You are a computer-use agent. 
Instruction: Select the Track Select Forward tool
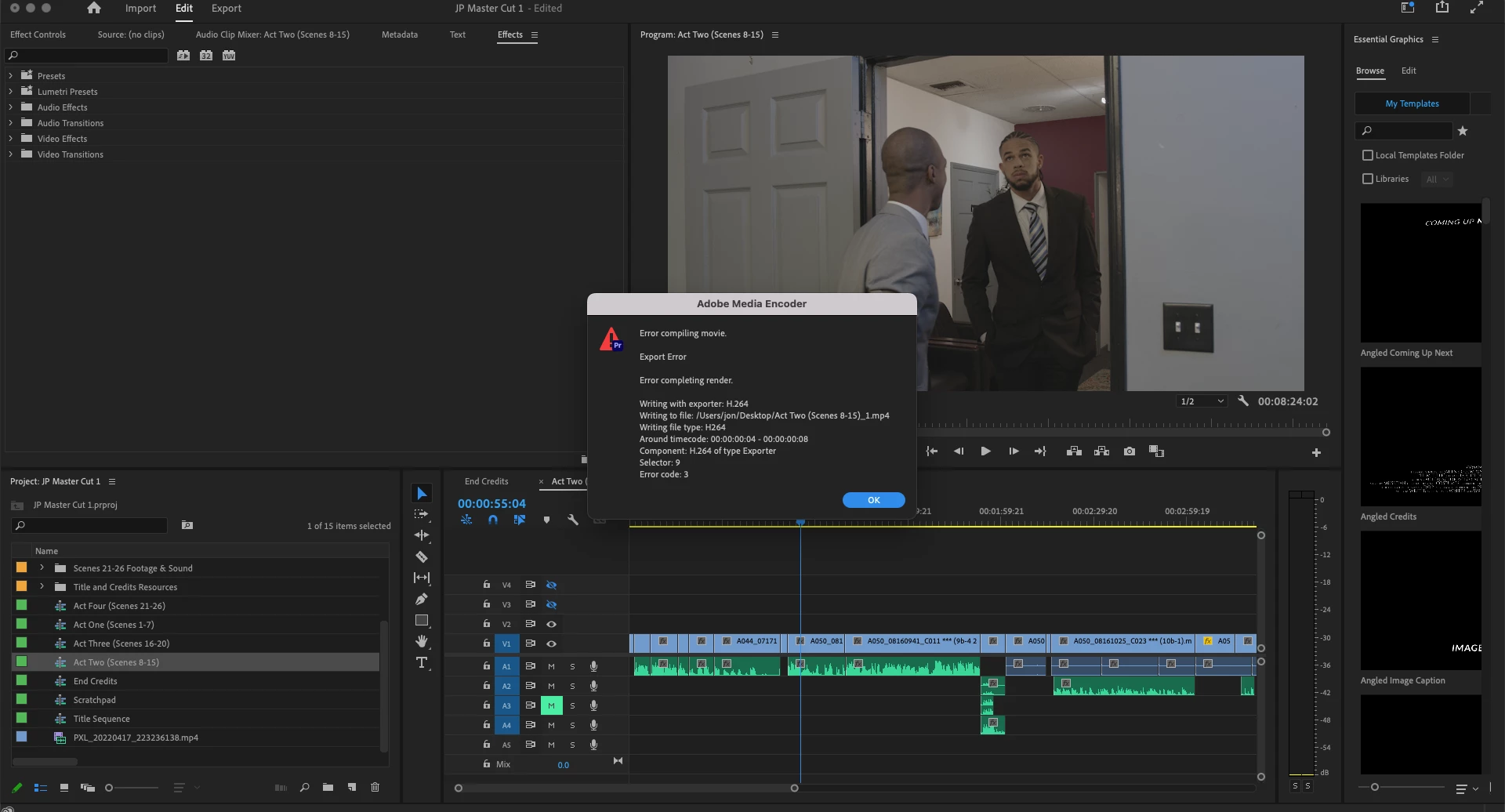422,514
